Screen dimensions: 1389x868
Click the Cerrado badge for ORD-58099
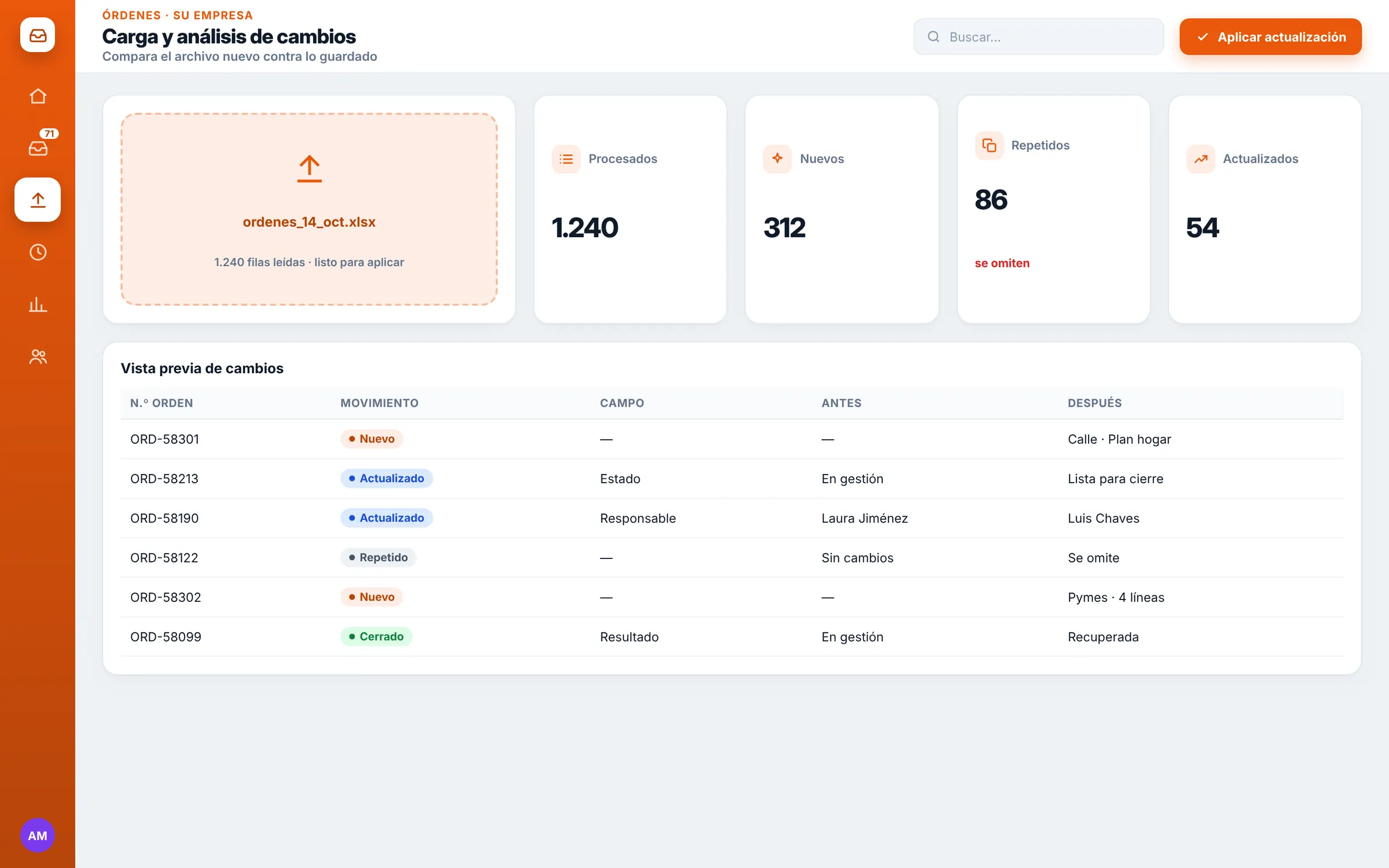[376, 637]
